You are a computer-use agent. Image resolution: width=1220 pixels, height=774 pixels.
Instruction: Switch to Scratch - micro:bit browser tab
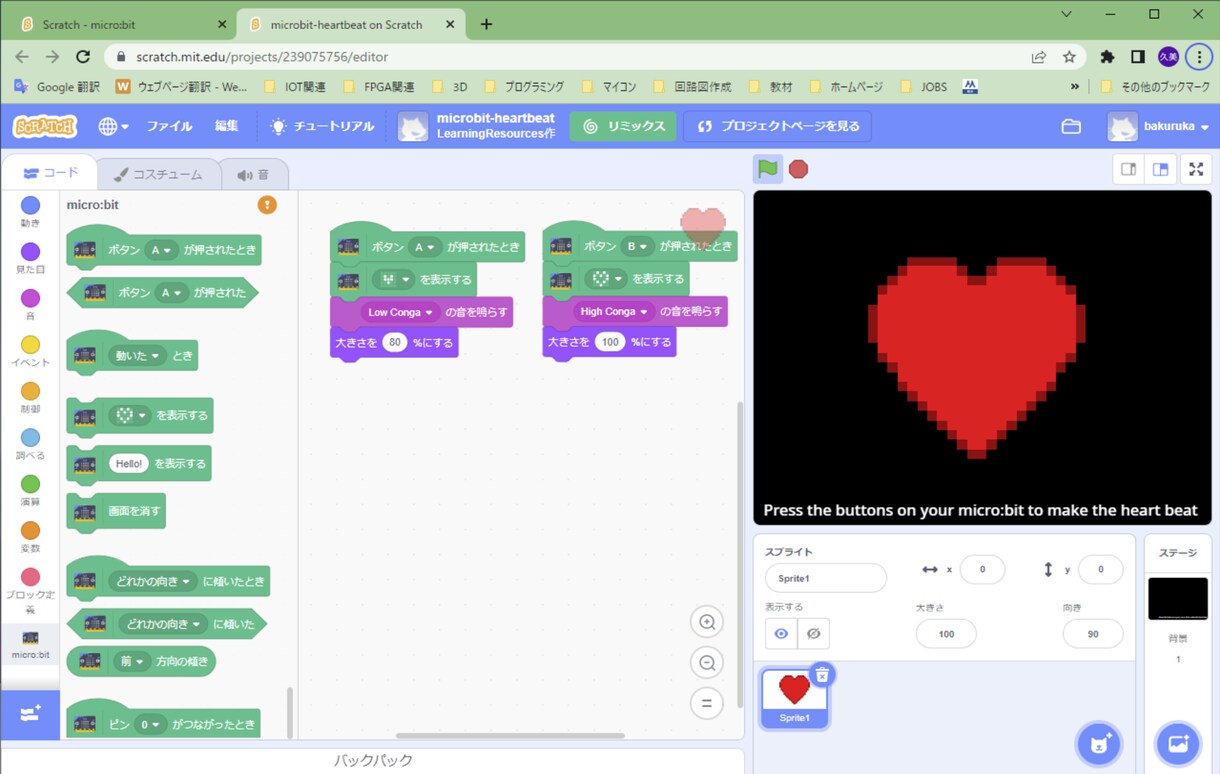tap(120, 24)
